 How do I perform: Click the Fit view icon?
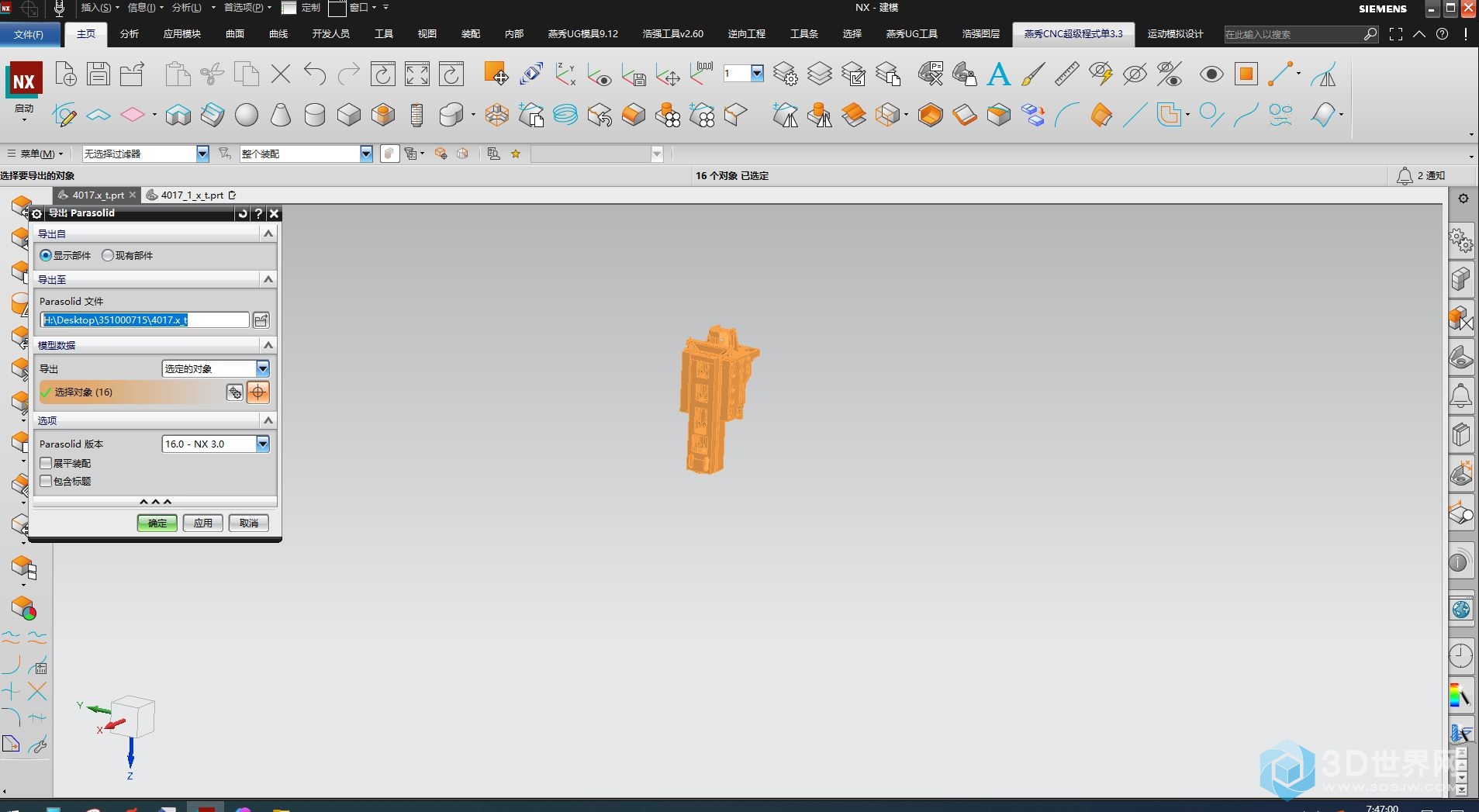[417, 74]
